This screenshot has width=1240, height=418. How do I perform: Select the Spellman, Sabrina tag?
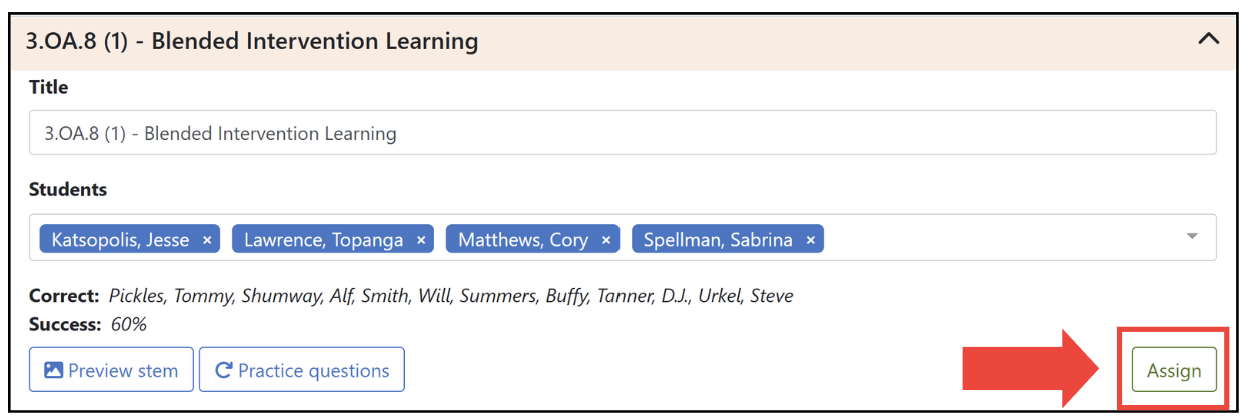click(718, 240)
